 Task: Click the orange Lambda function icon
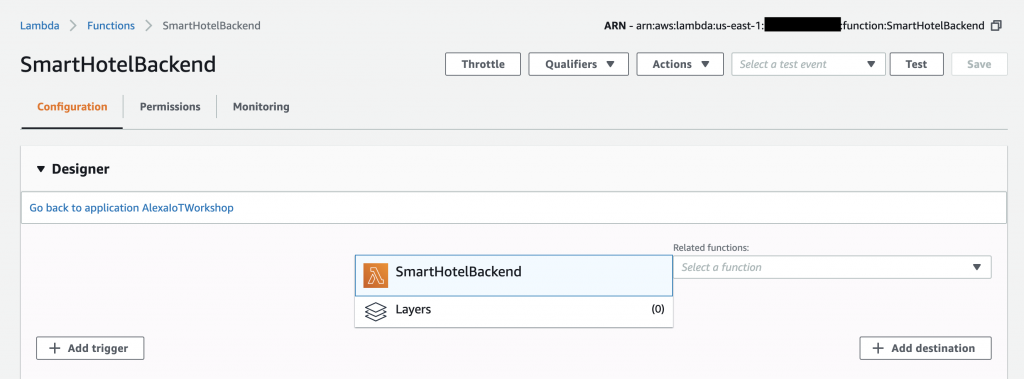coord(376,276)
